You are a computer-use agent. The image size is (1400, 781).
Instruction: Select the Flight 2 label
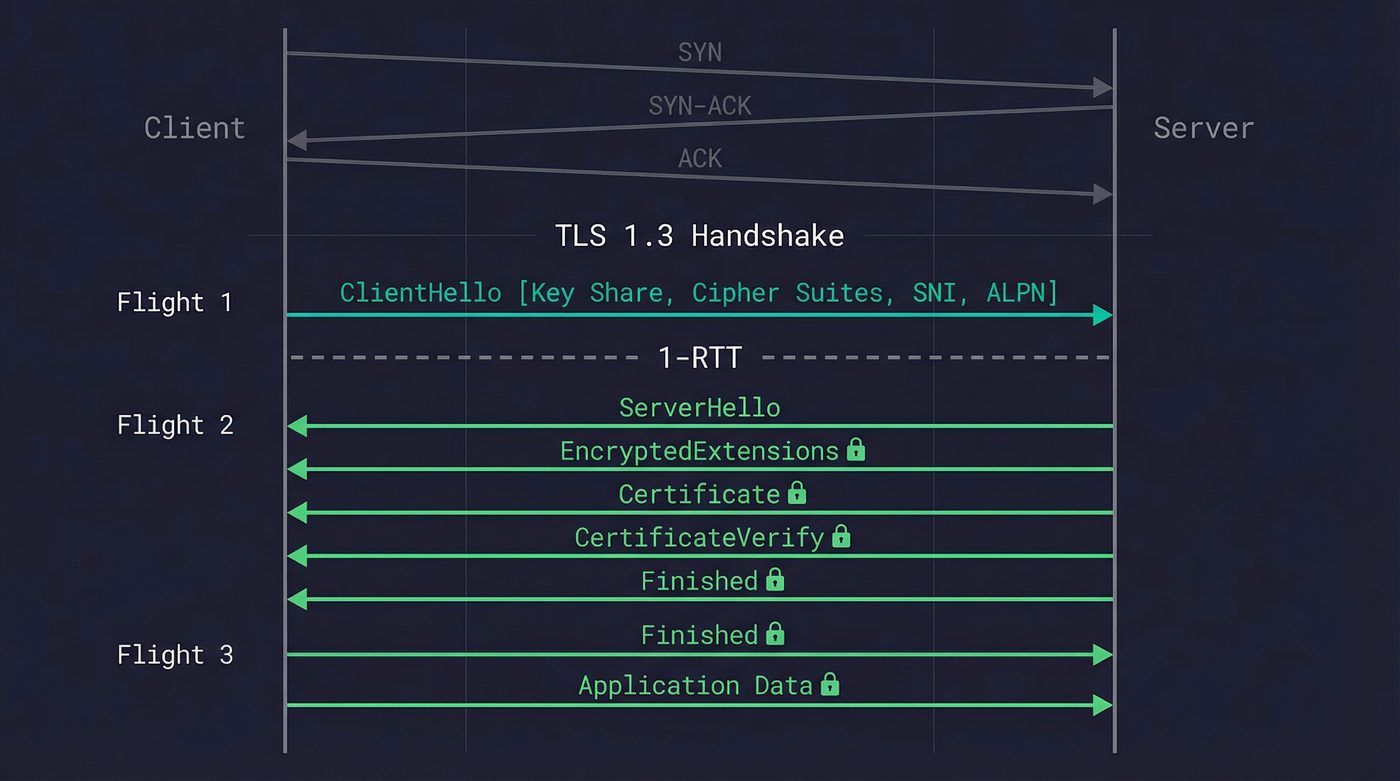tap(176, 424)
